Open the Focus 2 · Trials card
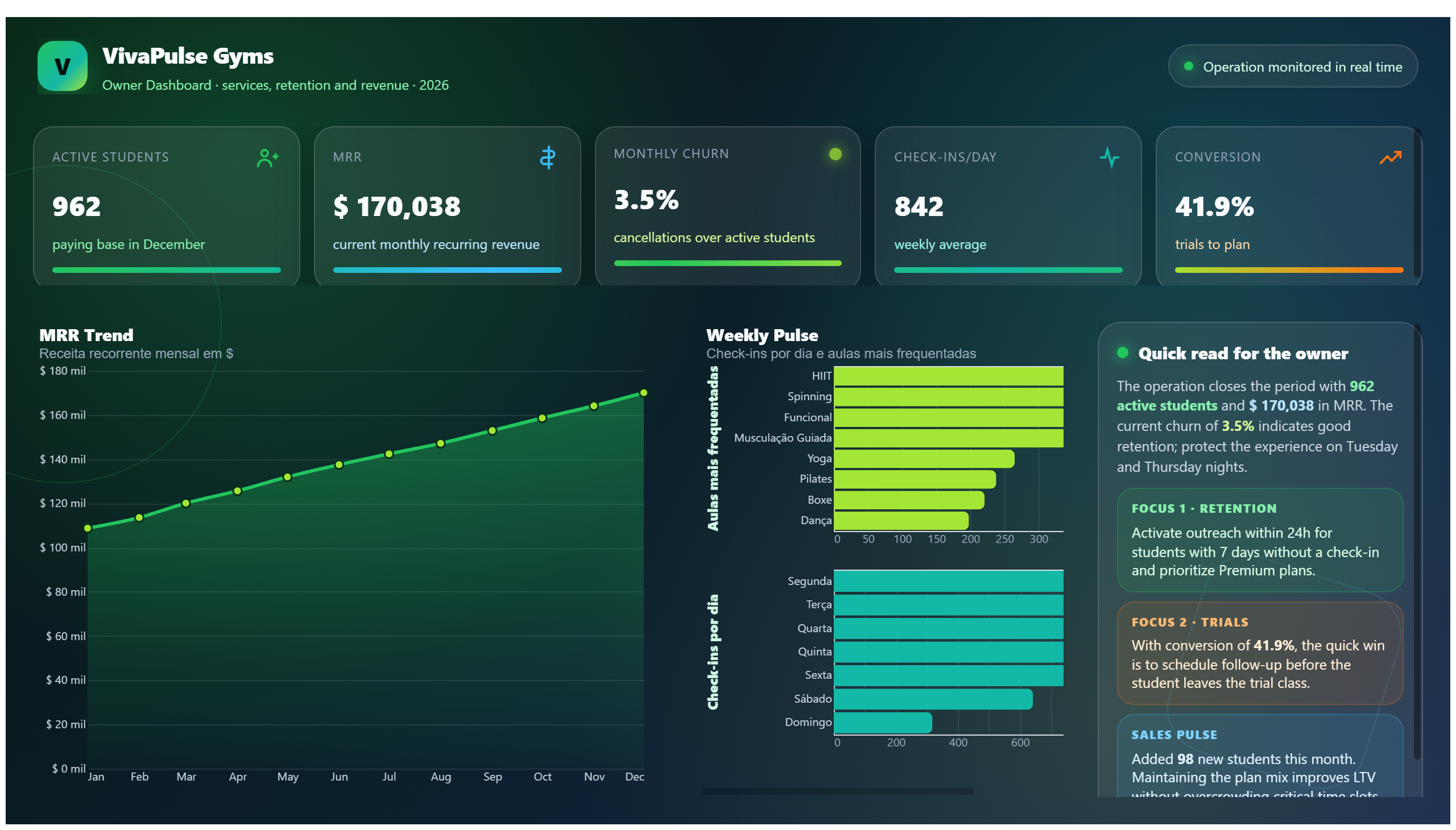The height and width of the screenshot is (830, 1456). pyautogui.click(x=1259, y=653)
